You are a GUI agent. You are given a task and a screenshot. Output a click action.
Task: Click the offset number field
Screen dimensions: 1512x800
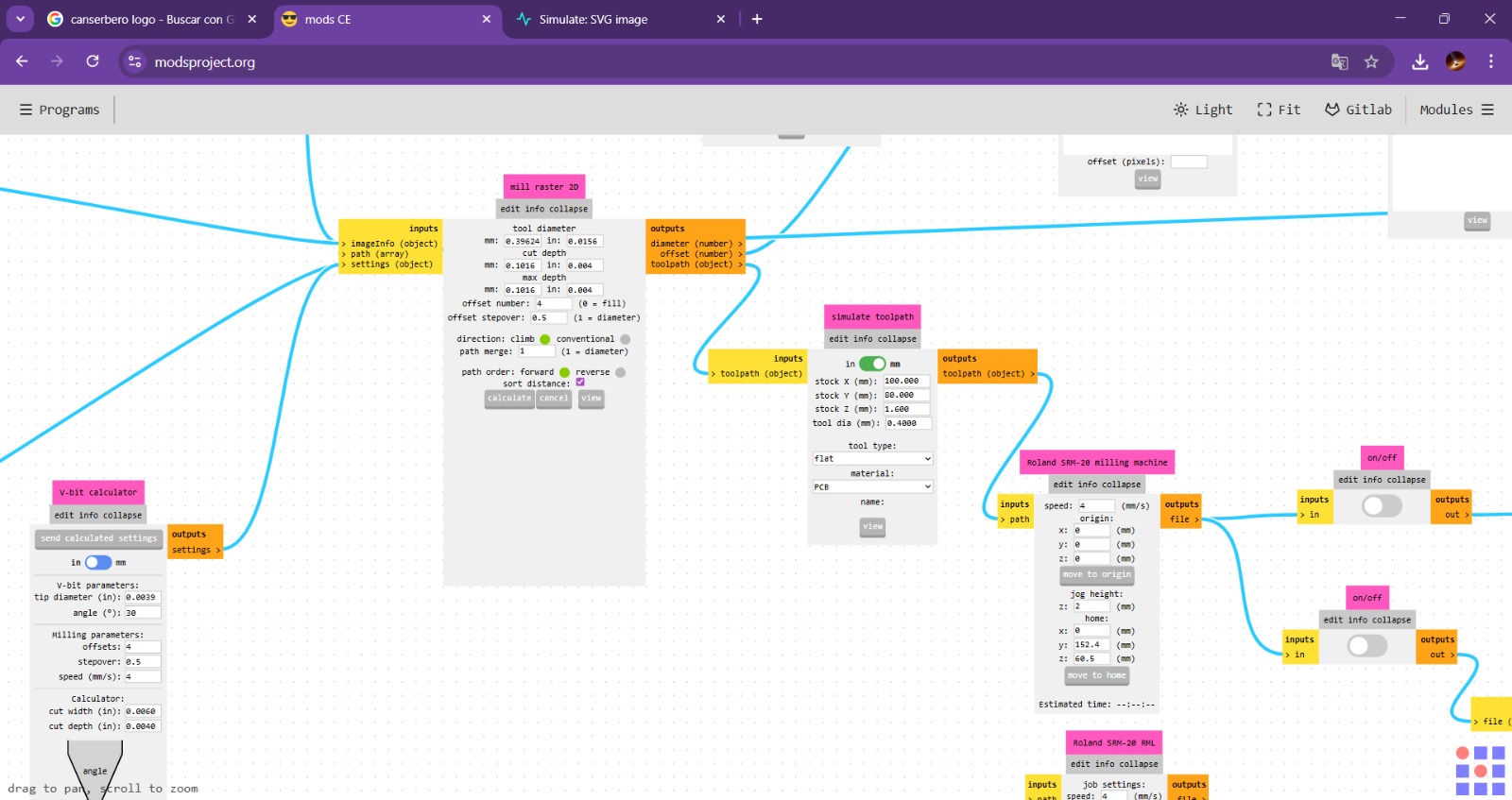[x=553, y=304]
